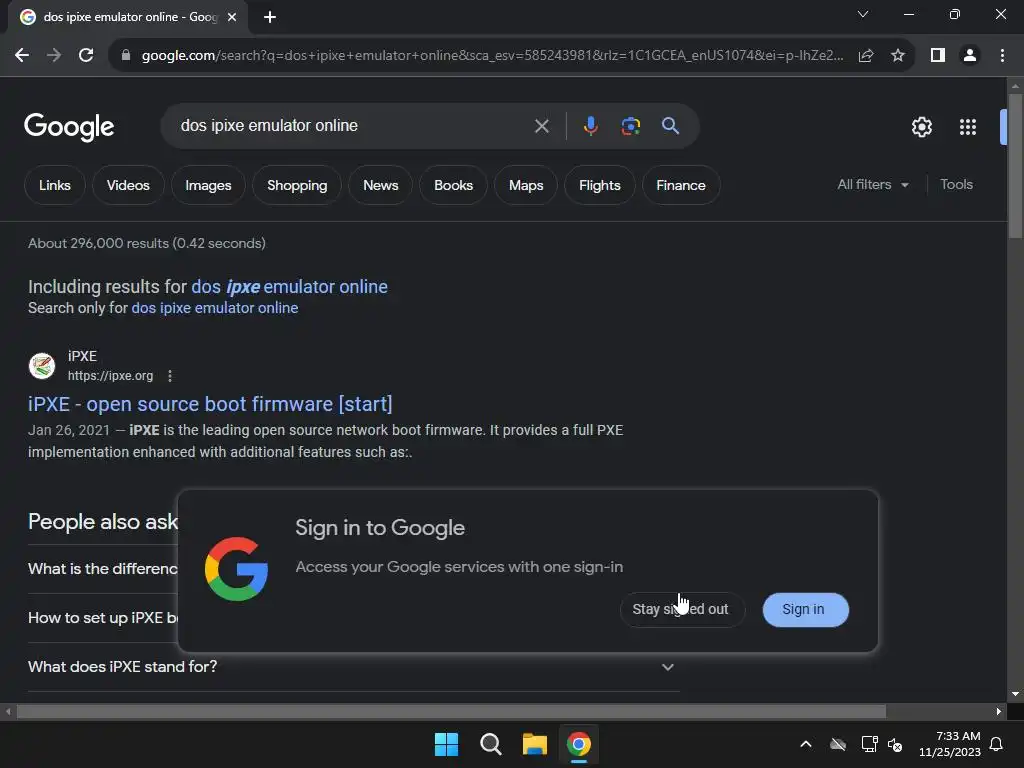Image resolution: width=1024 pixels, height=768 pixels.
Task: Click the iPXE site favicon
Action: point(42,366)
